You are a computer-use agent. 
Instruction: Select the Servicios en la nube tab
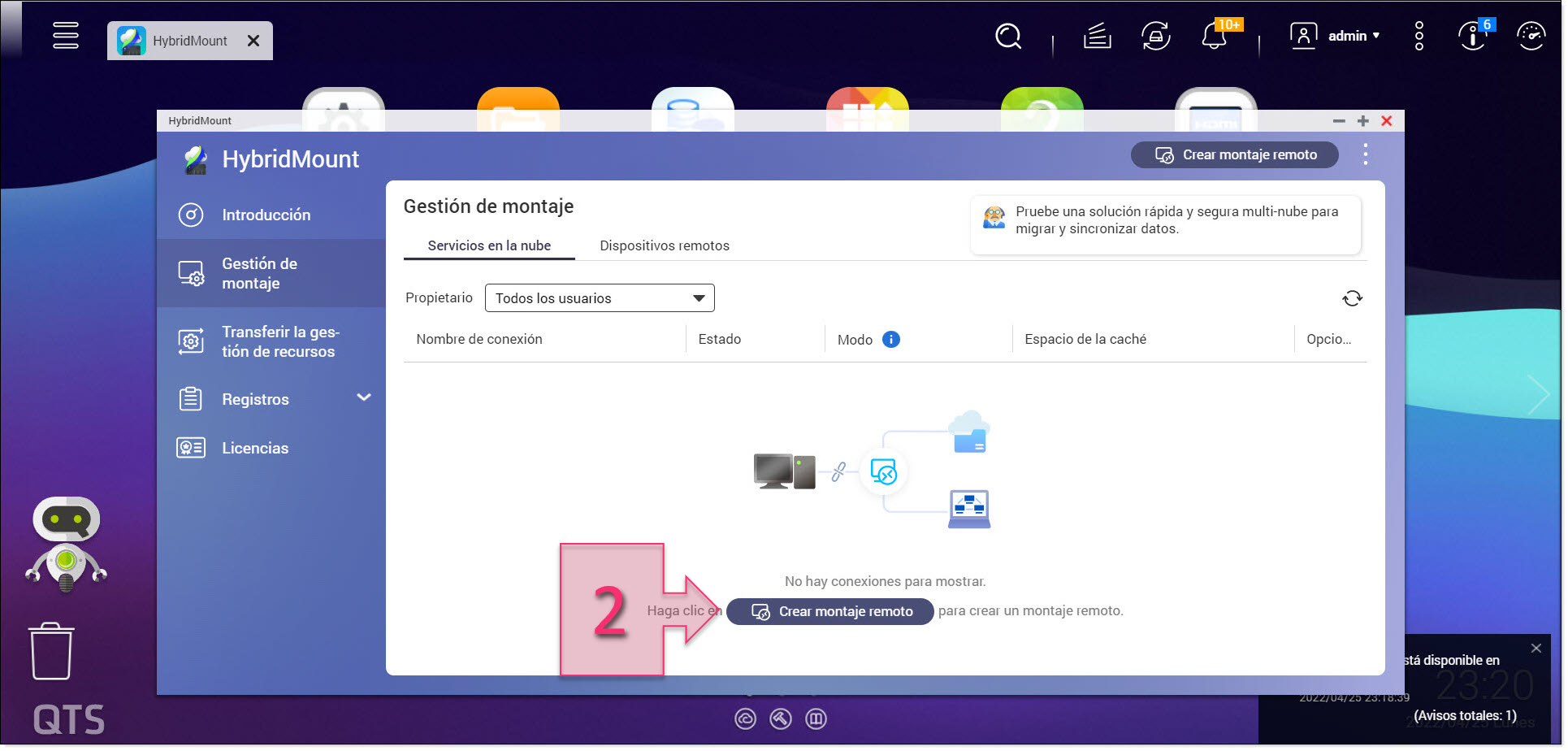(491, 246)
